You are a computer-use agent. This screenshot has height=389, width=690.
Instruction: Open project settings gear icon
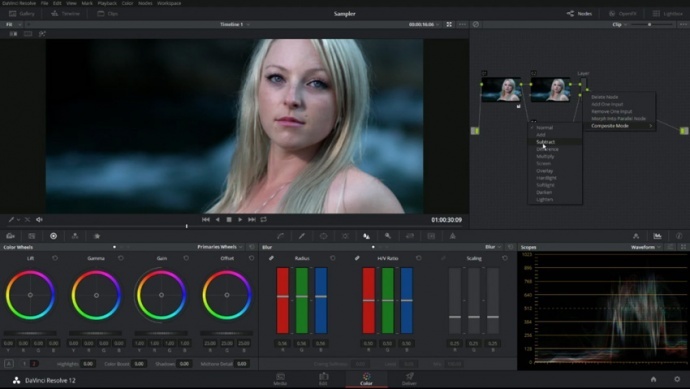677,379
